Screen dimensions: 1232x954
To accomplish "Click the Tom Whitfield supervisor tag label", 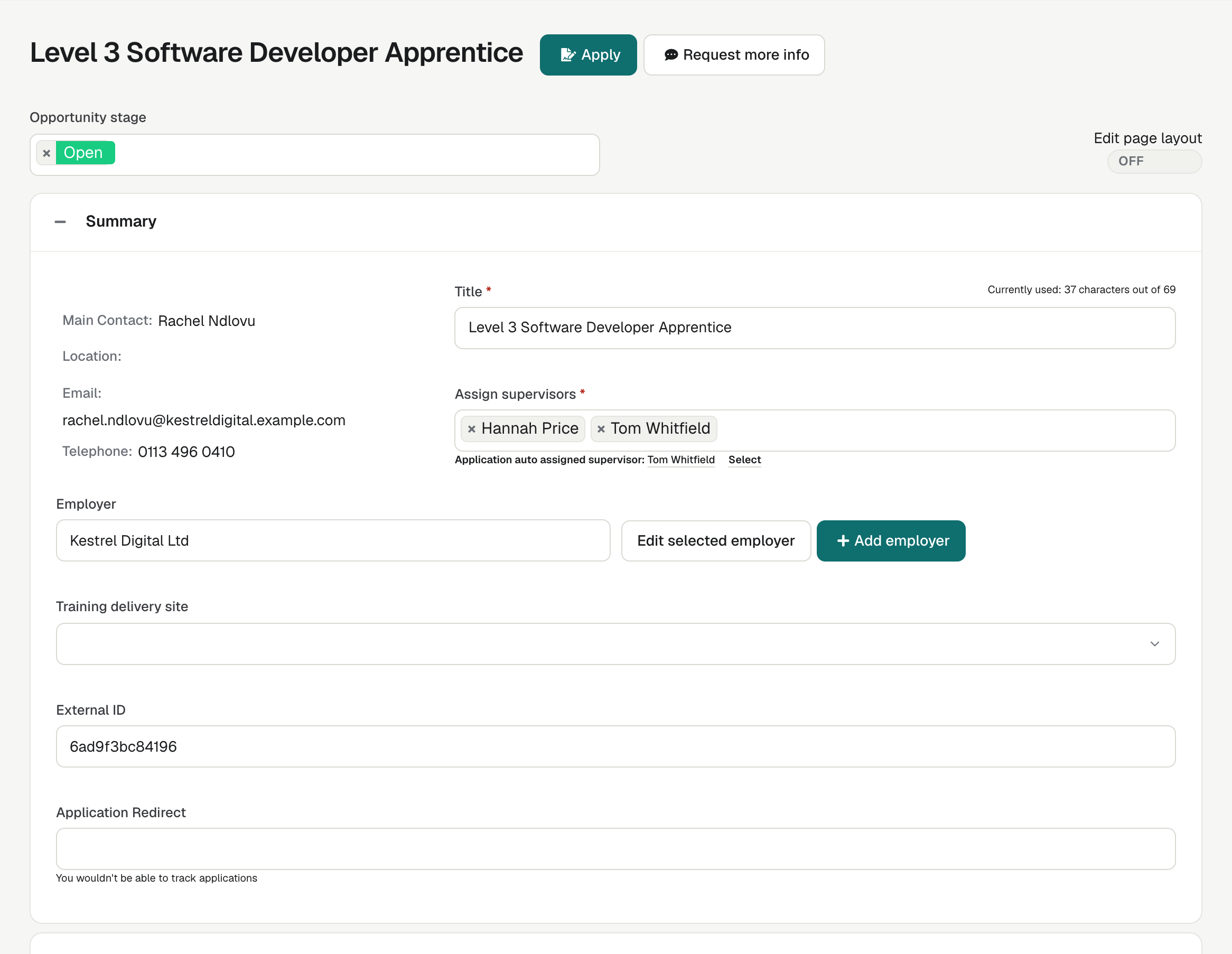I will [x=660, y=429].
